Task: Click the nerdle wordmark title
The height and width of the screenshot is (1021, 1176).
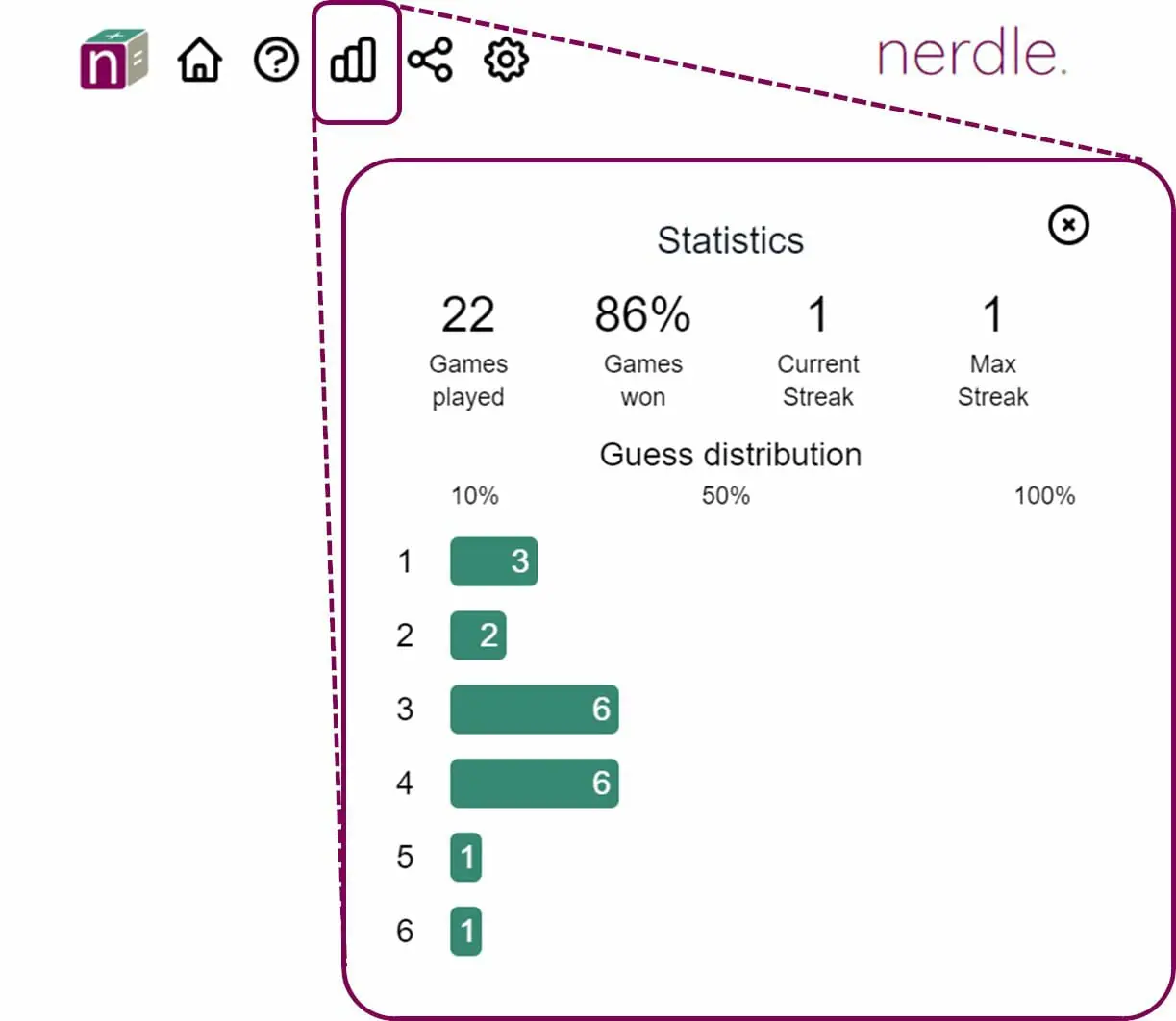Action: (971, 56)
